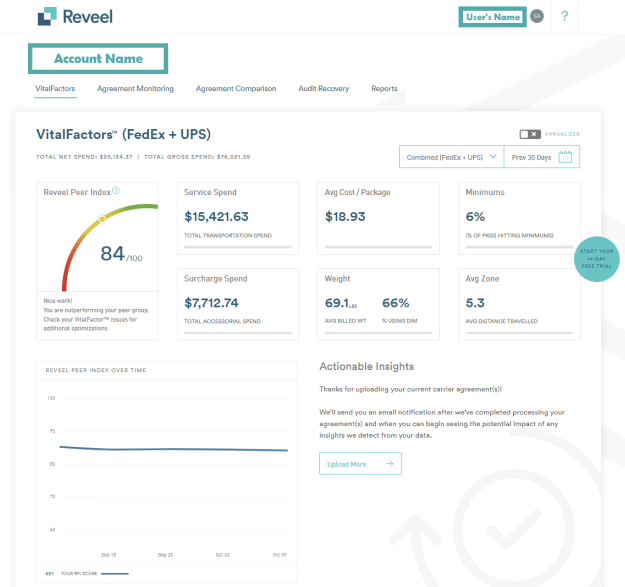Open the help question mark icon
The image size is (625, 587).
564,16
